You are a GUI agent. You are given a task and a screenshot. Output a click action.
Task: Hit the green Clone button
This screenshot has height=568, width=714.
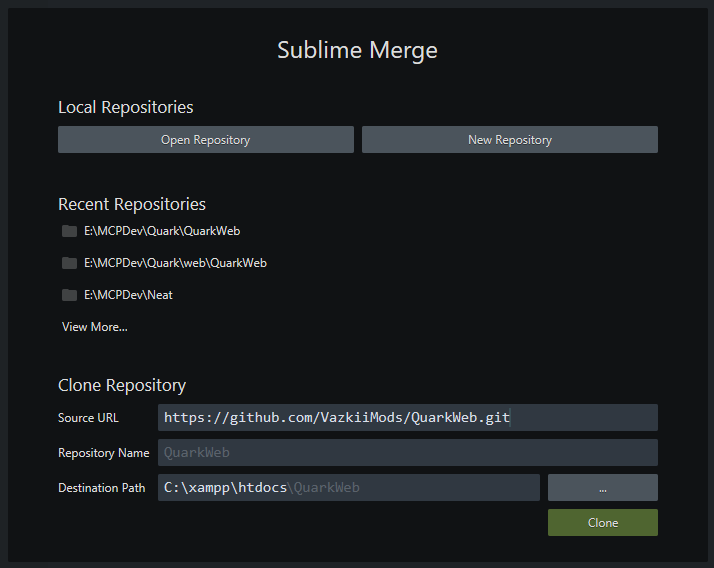[x=602, y=523]
